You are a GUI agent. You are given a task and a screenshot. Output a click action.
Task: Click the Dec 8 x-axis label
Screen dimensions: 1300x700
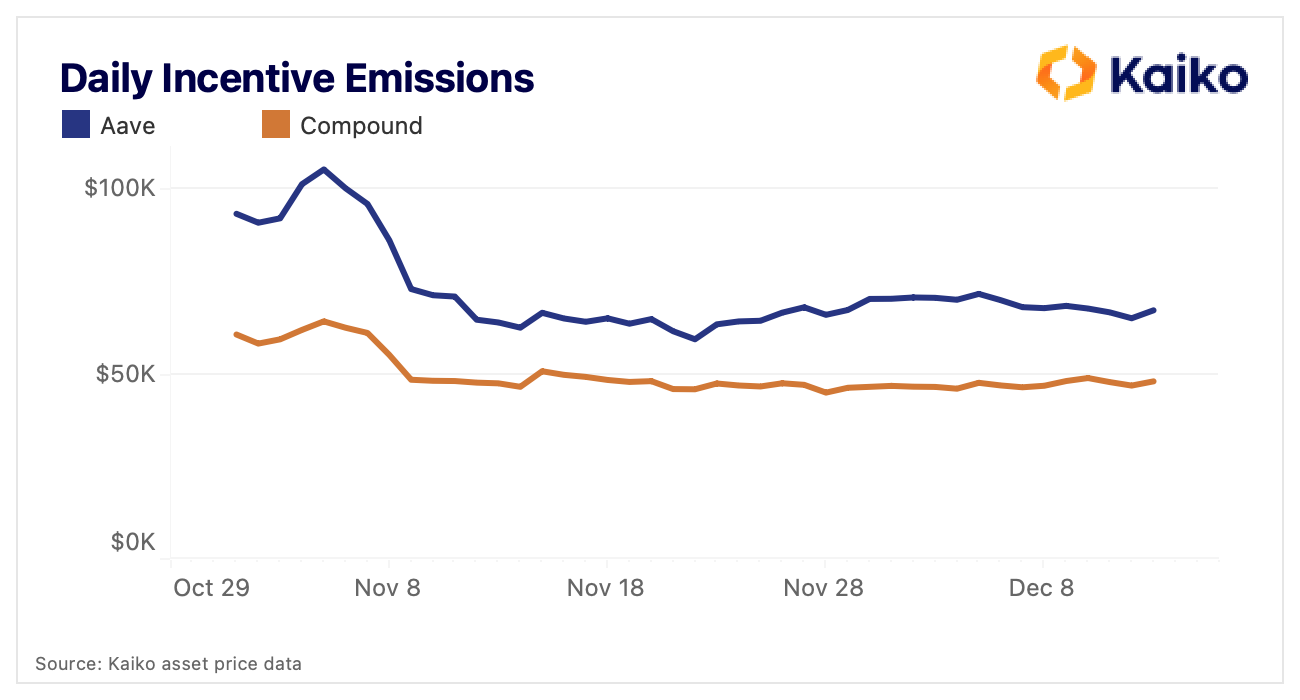pos(1041,588)
